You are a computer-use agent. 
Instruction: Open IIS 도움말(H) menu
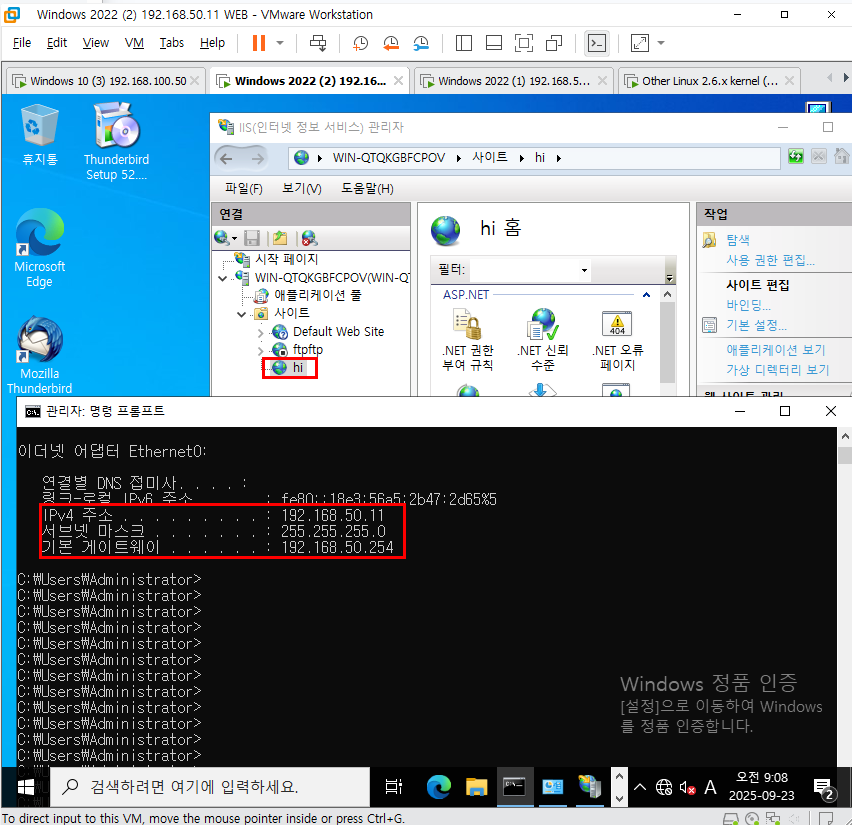click(367, 189)
